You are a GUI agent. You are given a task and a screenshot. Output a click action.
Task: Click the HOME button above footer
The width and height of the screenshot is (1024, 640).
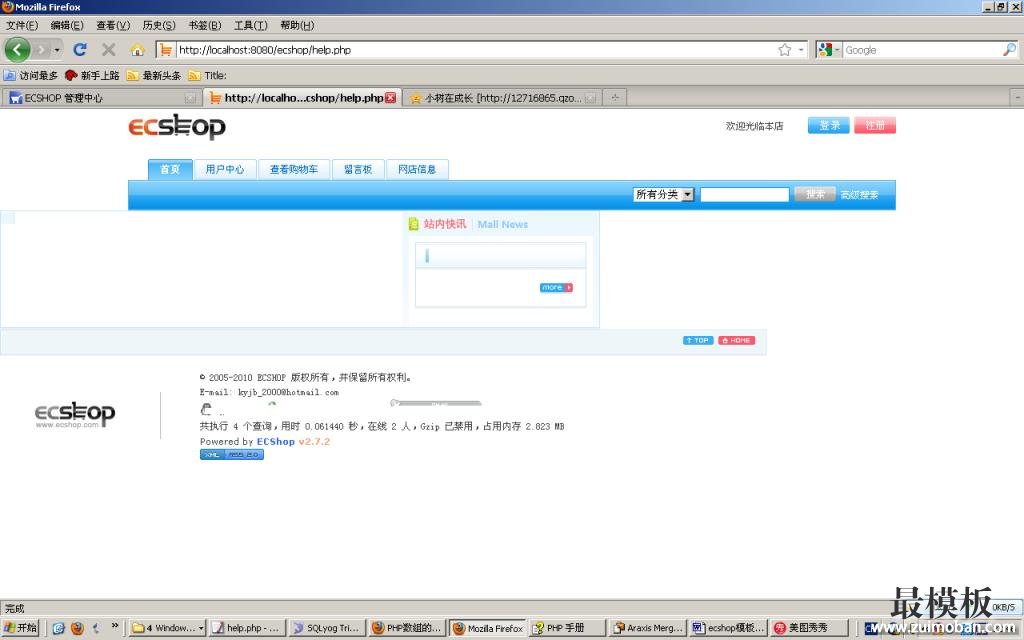coord(737,340)
